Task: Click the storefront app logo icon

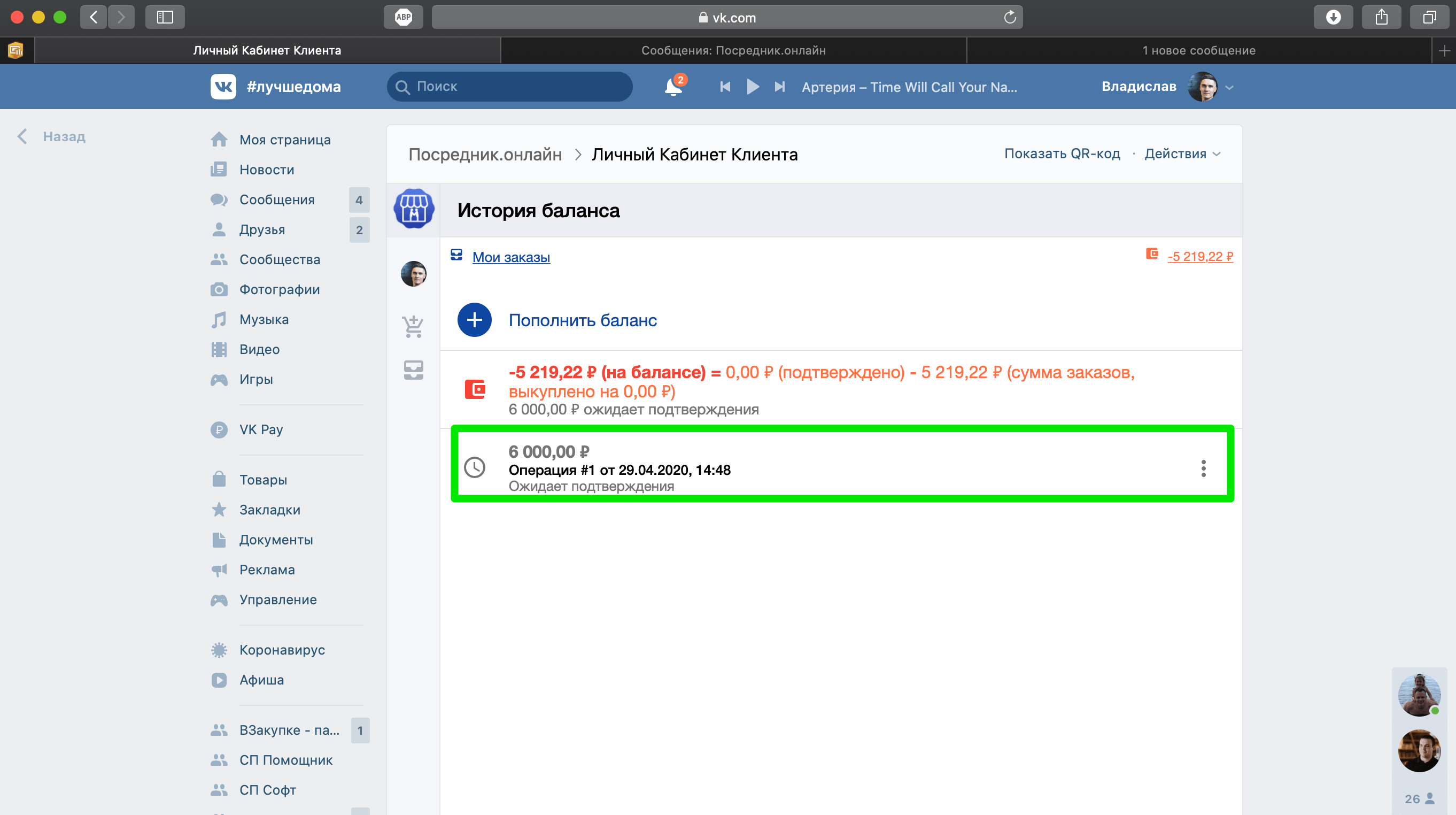Action: click(x=414, y=209)
